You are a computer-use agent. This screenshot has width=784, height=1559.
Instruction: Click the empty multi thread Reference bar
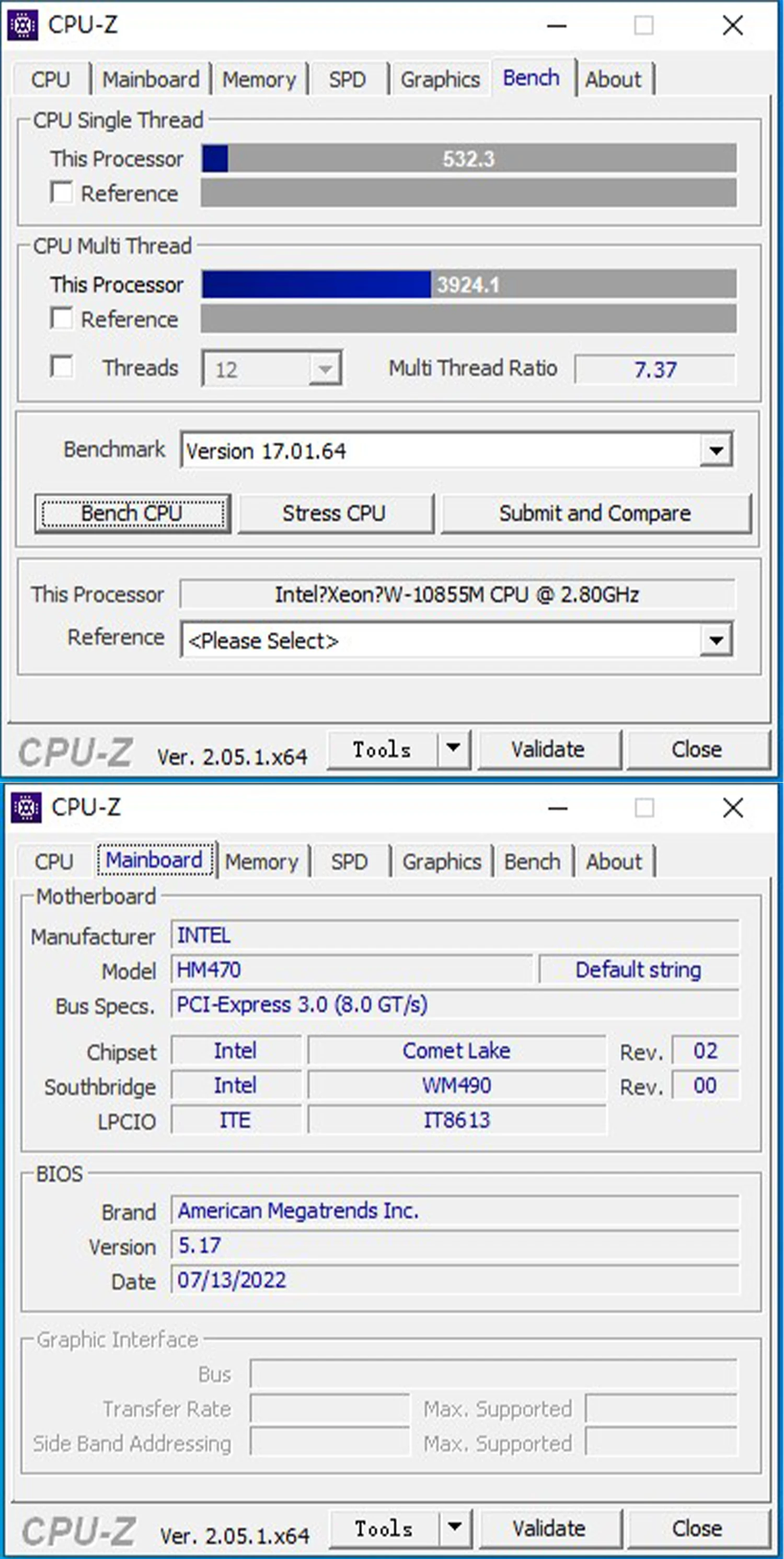469,318
